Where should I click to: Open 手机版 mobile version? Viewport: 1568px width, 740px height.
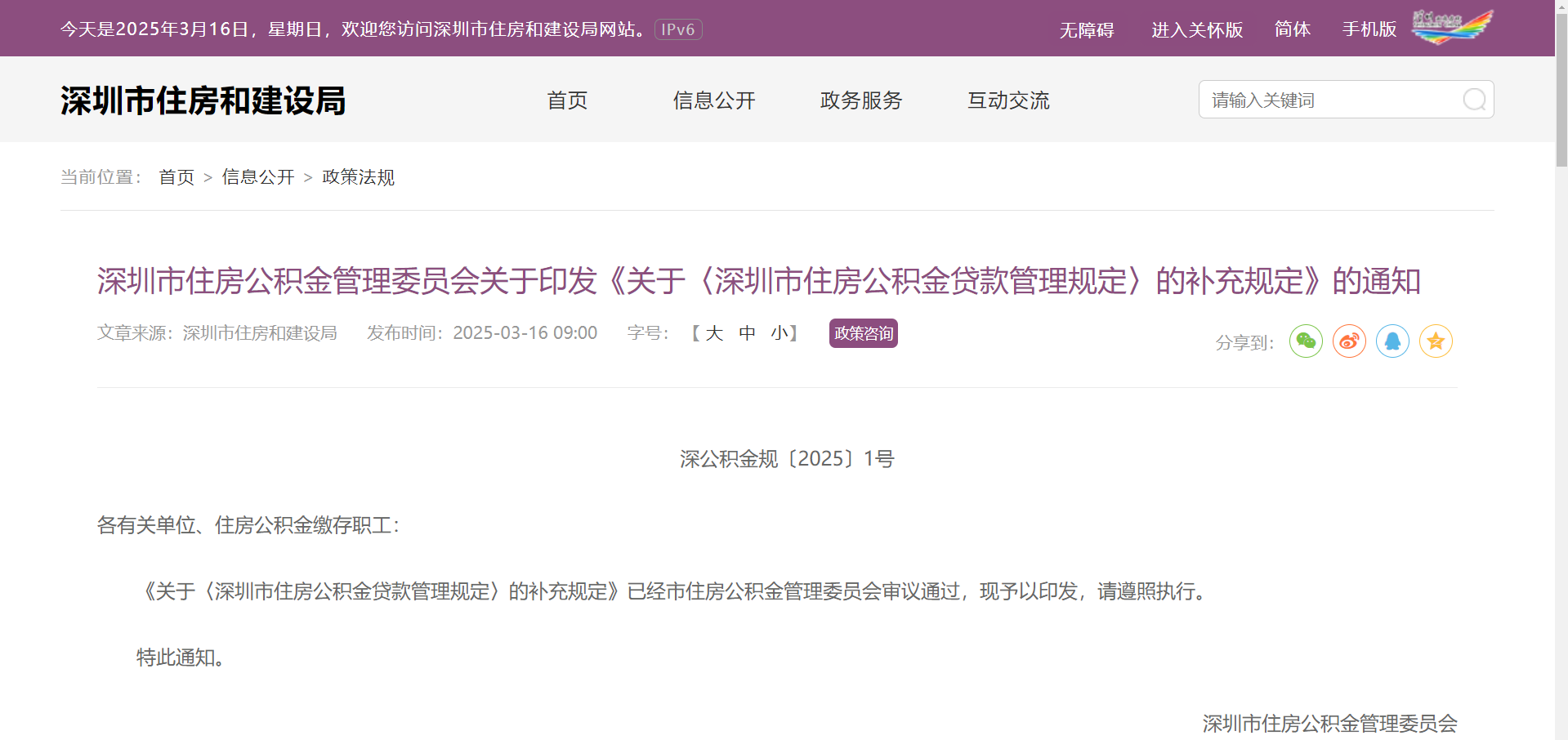pos(1369,29)
